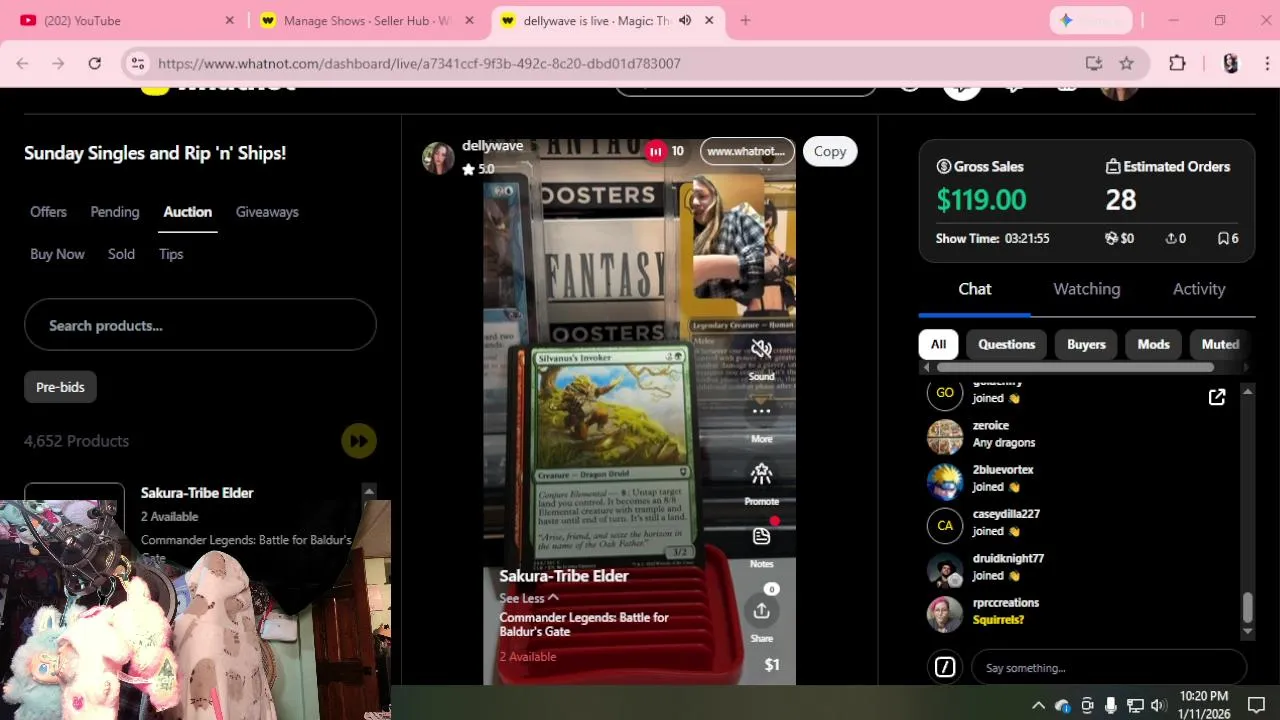Switch to the Activity tab
Screen dimensions: 1280x720
(1199, 289)
